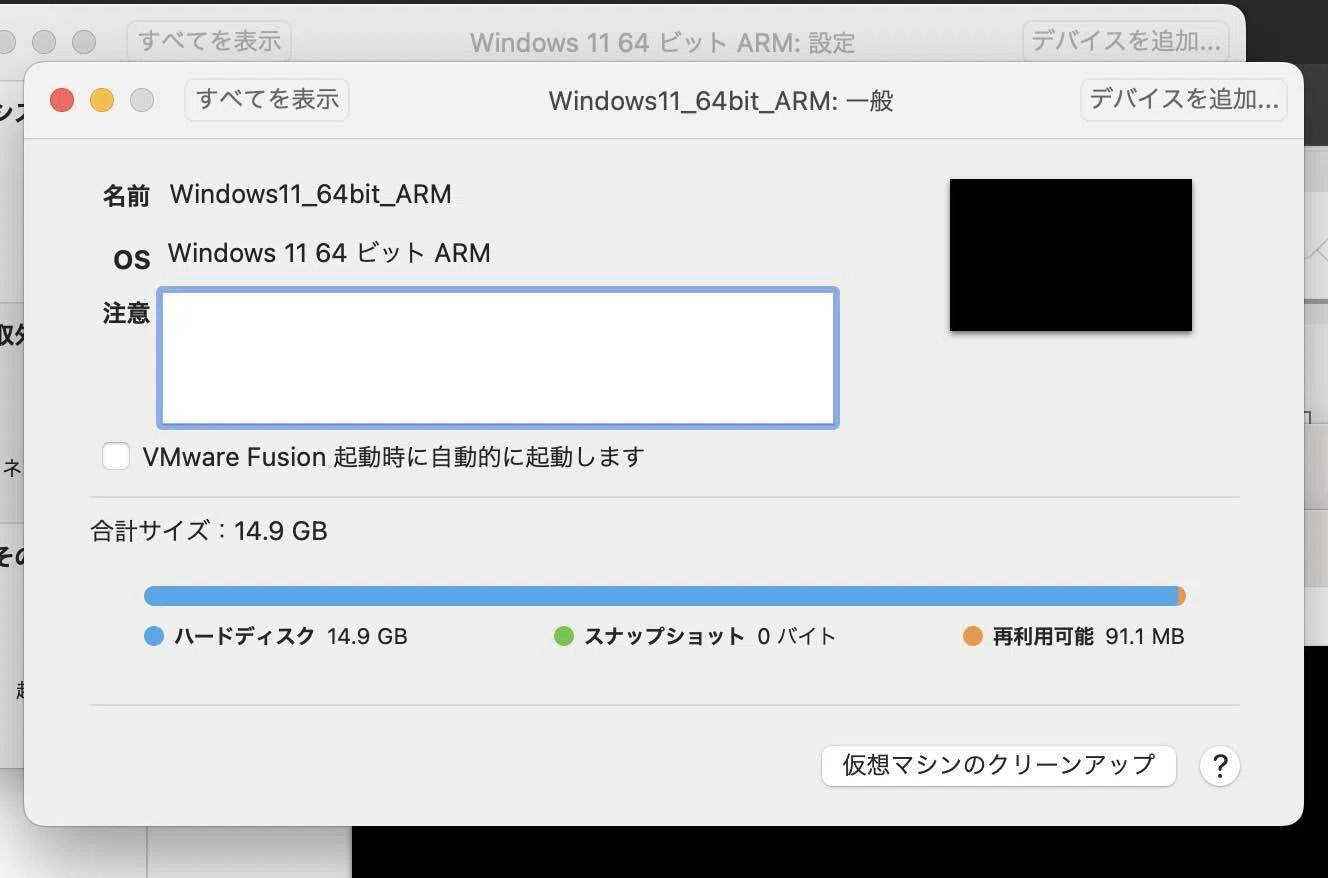
Task: Click デバイスを追加... in the background 設定 window
Action: coord(1126,41)
